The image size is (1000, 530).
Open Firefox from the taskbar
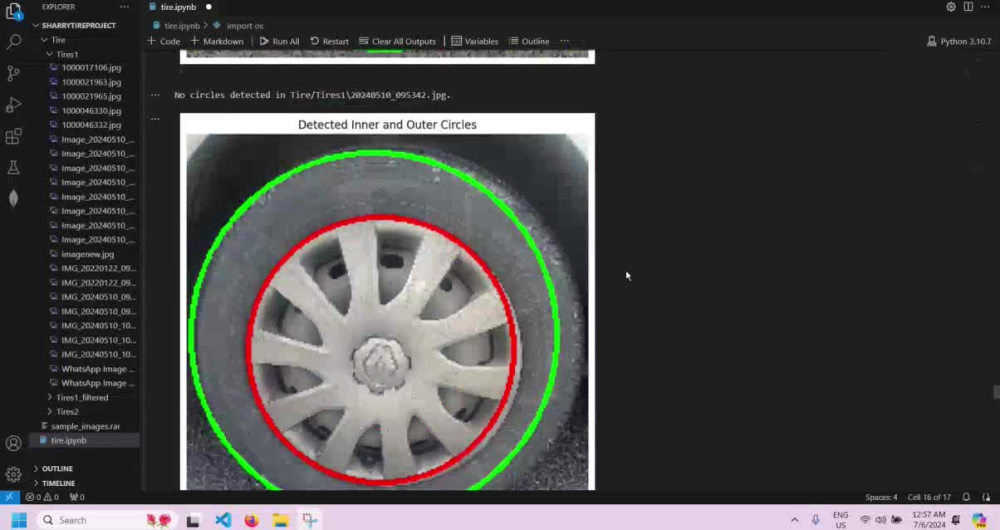click(x=252, y=520)
